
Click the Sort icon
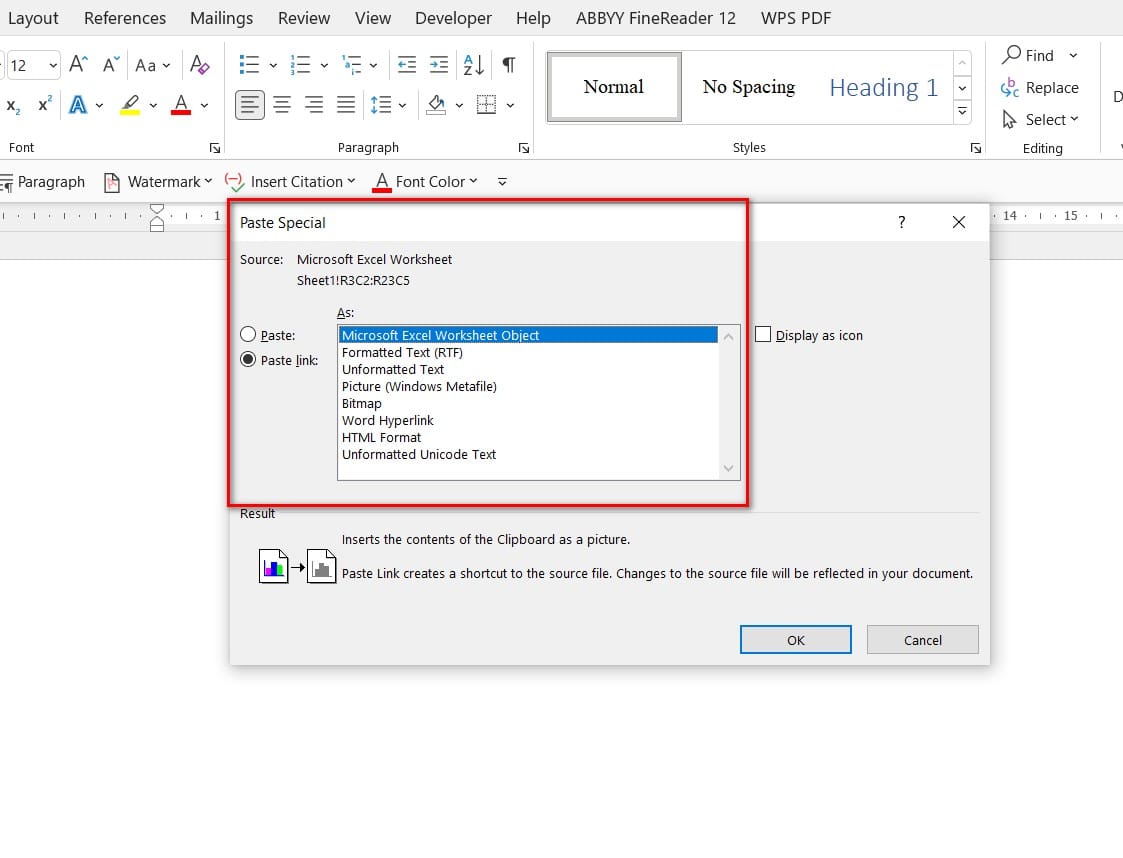click(473, 64)
